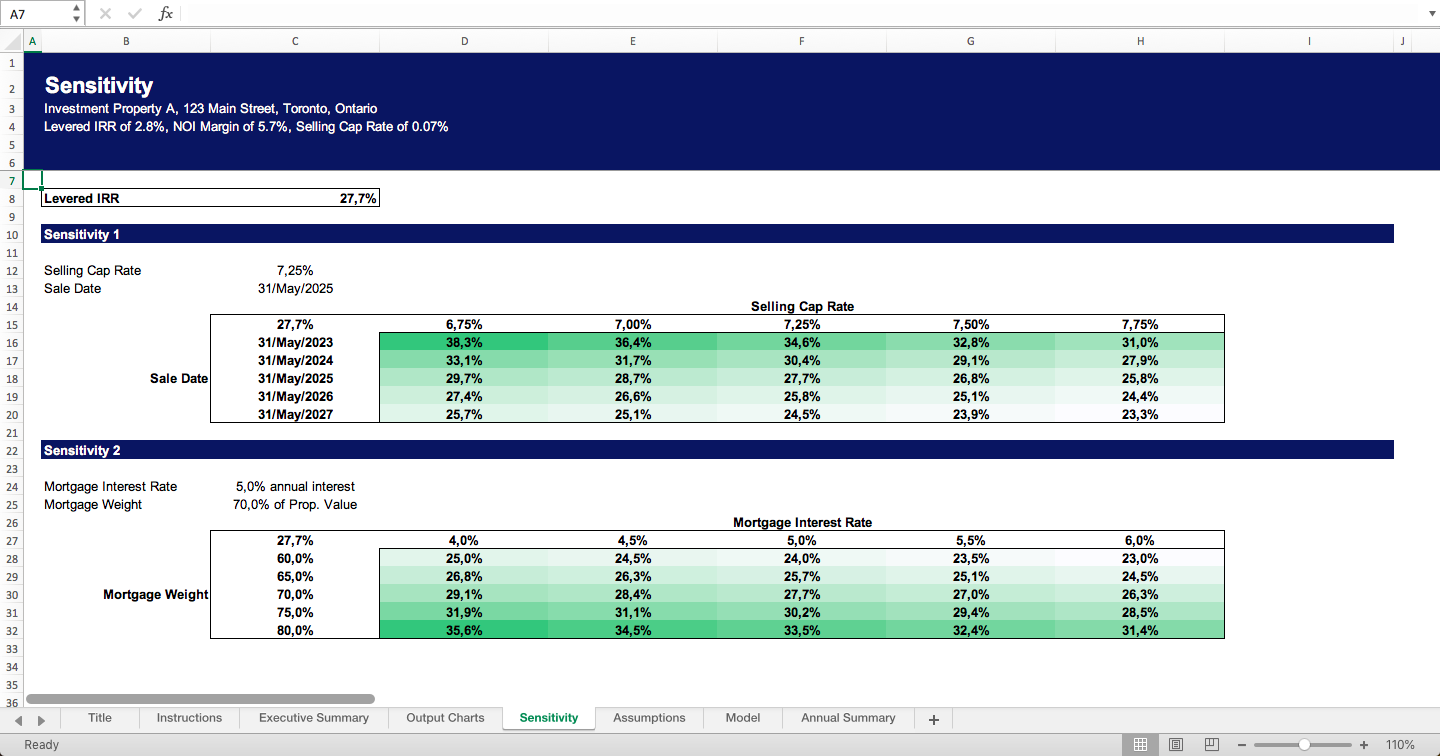Screen dimensions: 1440x756
Task: Click the previous sheet navigation arrow
Action: 18,718
